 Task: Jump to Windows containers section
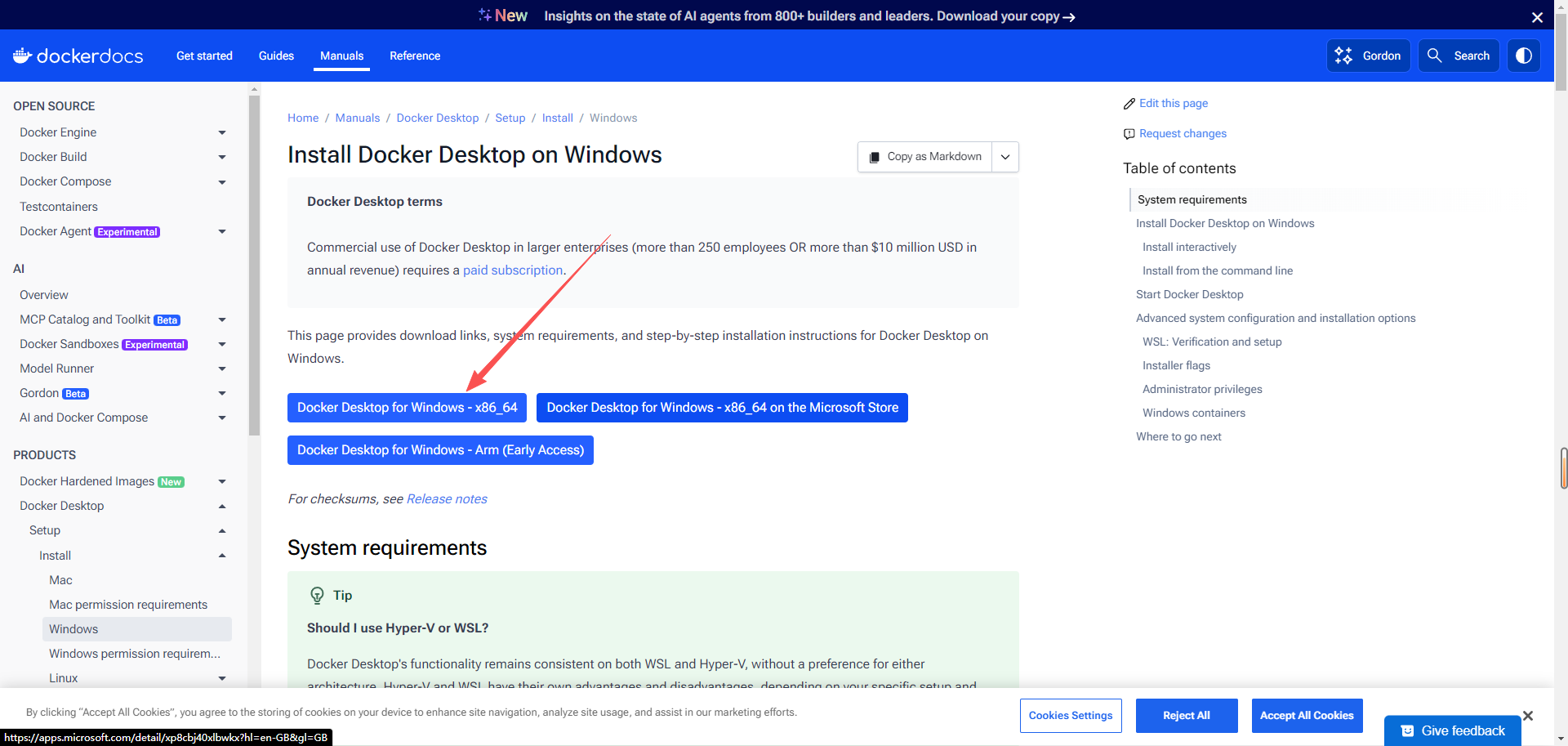tap(1194, 413)
